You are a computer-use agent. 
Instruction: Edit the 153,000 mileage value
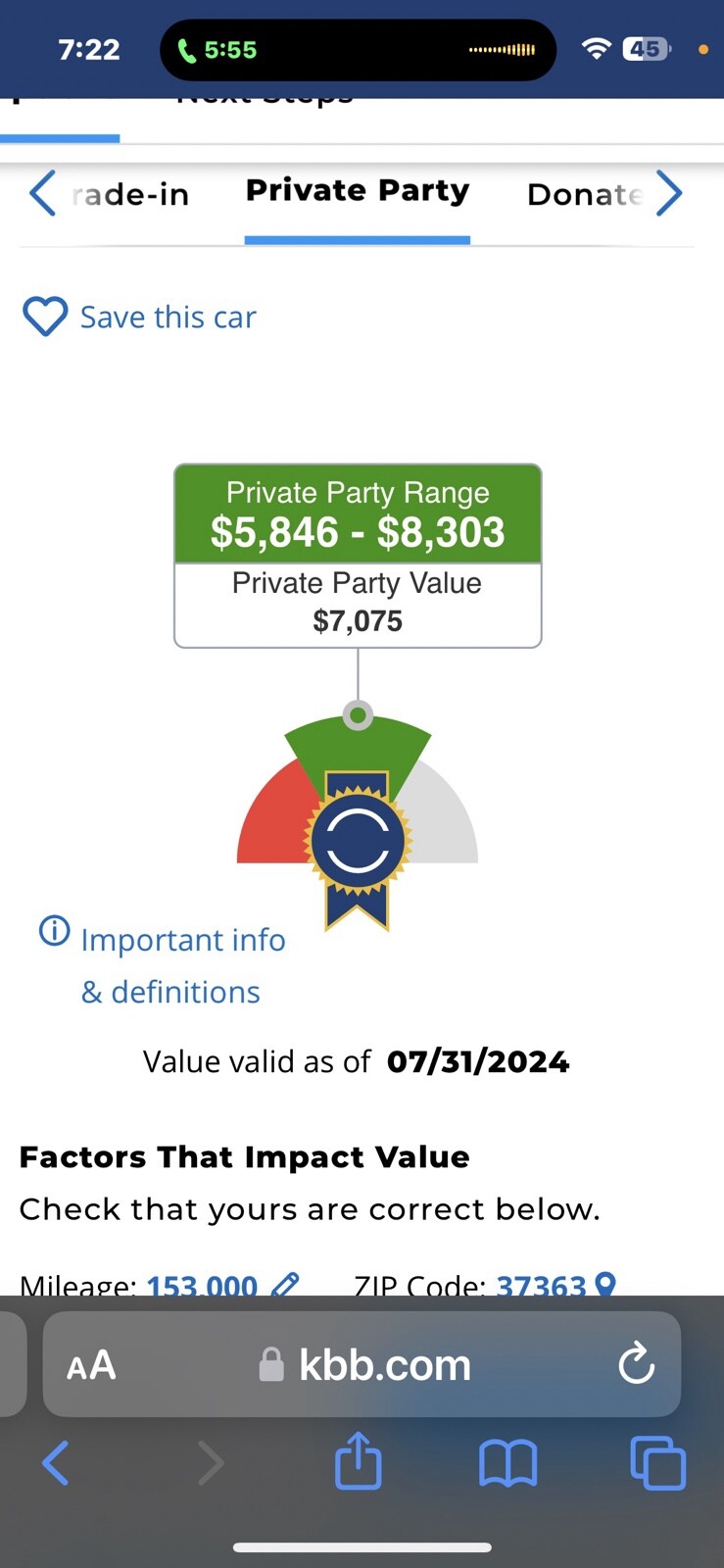(202, 1285)
